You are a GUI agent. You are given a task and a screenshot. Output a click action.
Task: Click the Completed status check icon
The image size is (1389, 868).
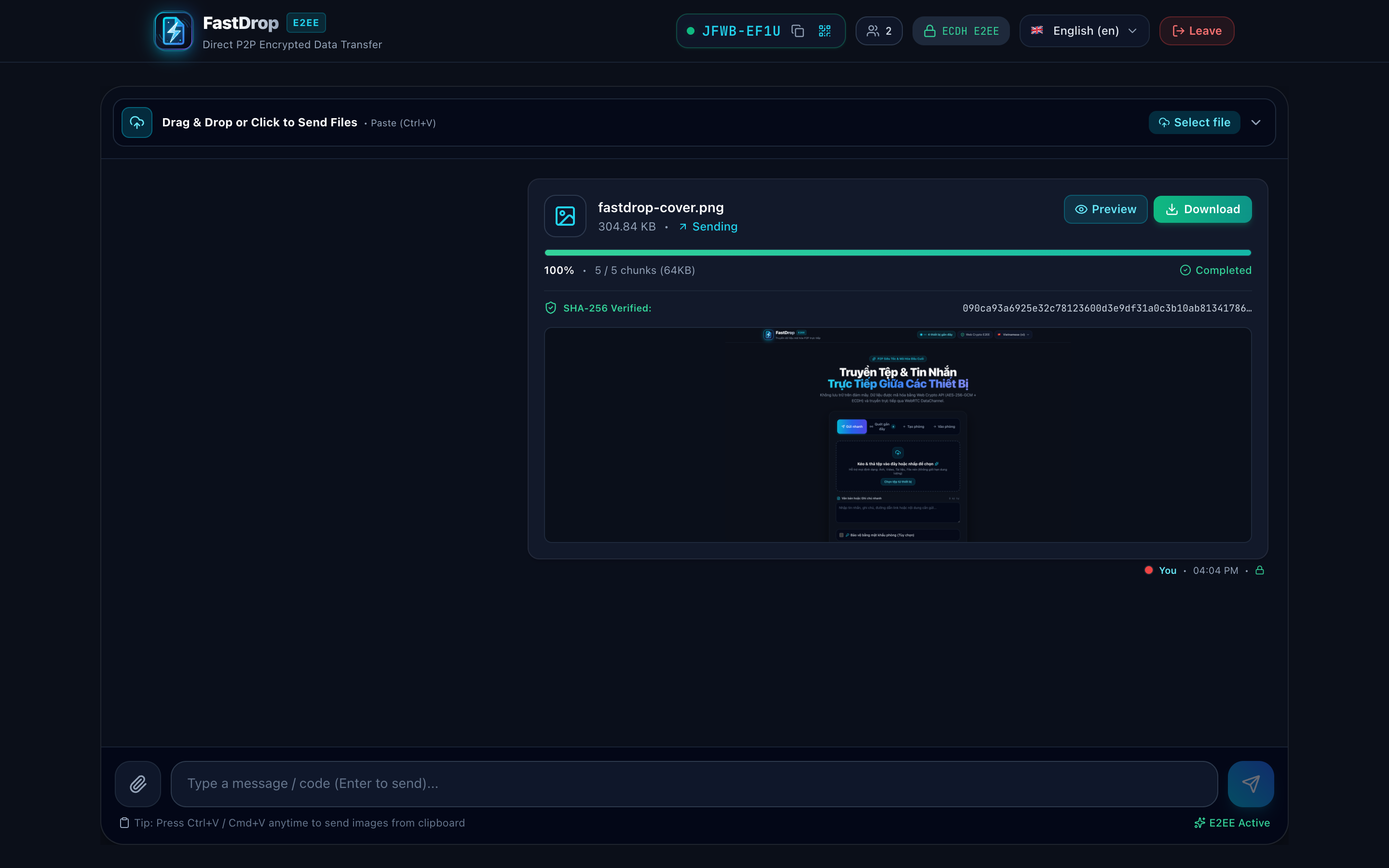1185,271
